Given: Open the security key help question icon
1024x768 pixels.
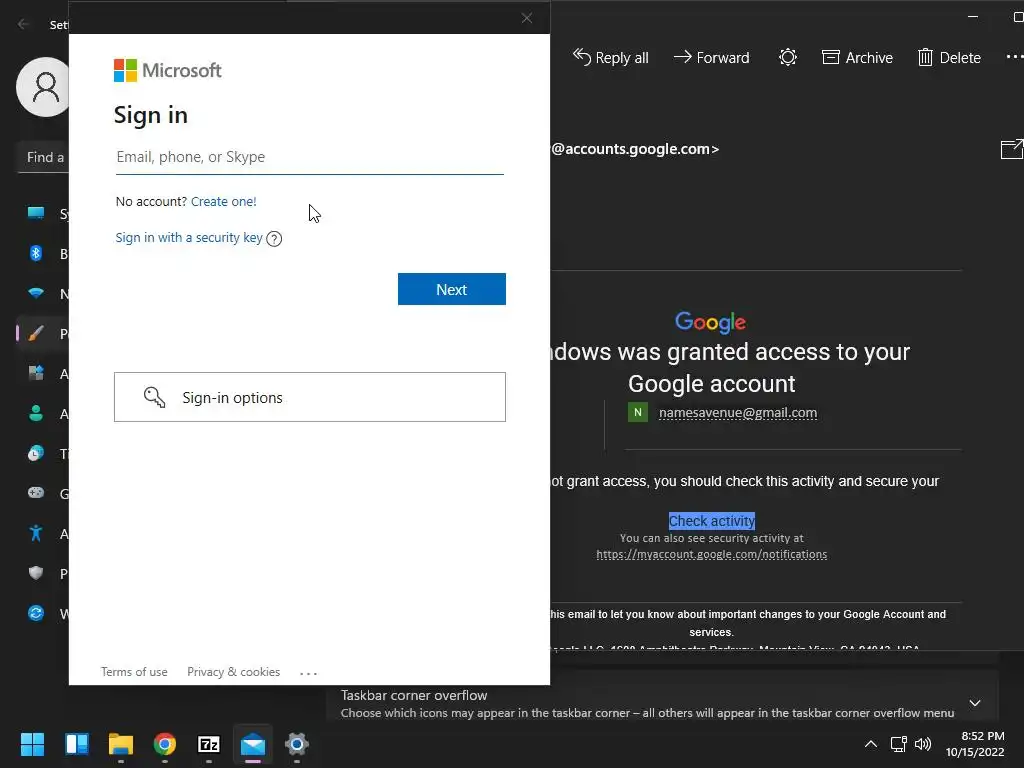Looking at the screenshot, I should coord(274,239).
